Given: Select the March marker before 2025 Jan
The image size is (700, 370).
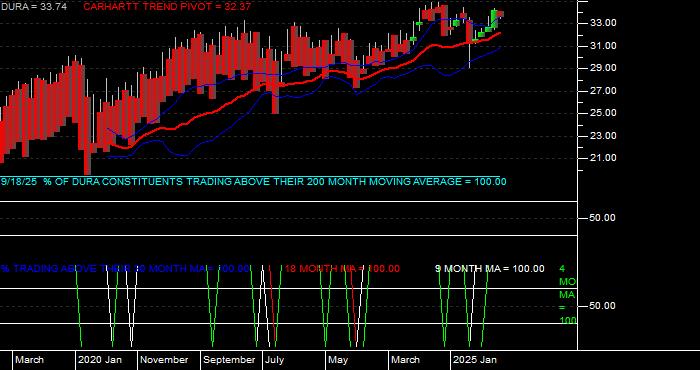Looking at the screenshot, I should [x=405, y=360].
